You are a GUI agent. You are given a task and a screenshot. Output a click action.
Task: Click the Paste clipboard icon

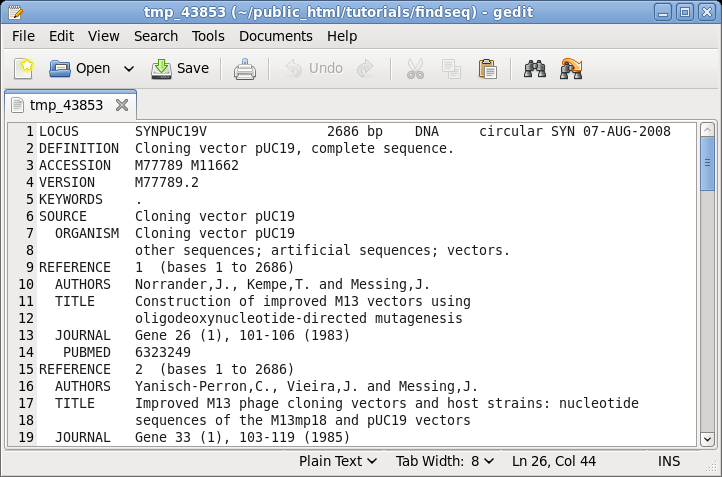click(488, 69)
